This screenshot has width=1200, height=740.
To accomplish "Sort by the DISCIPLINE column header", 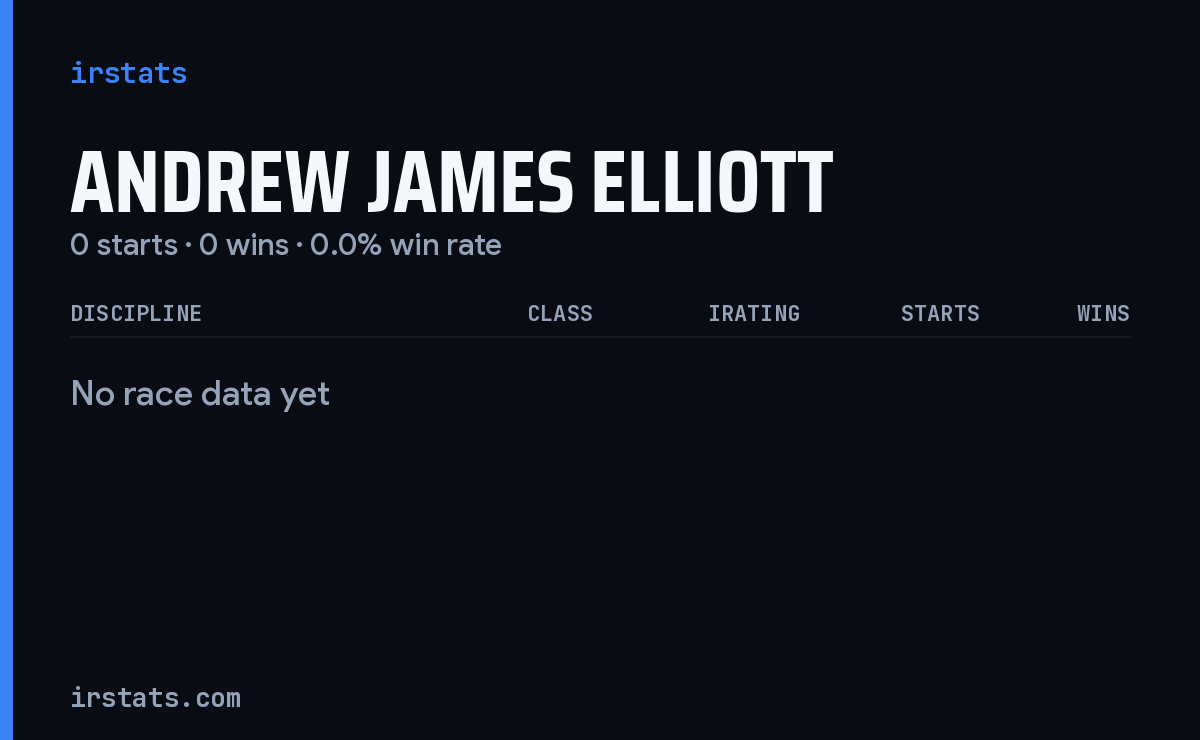I will click(136, 313).
